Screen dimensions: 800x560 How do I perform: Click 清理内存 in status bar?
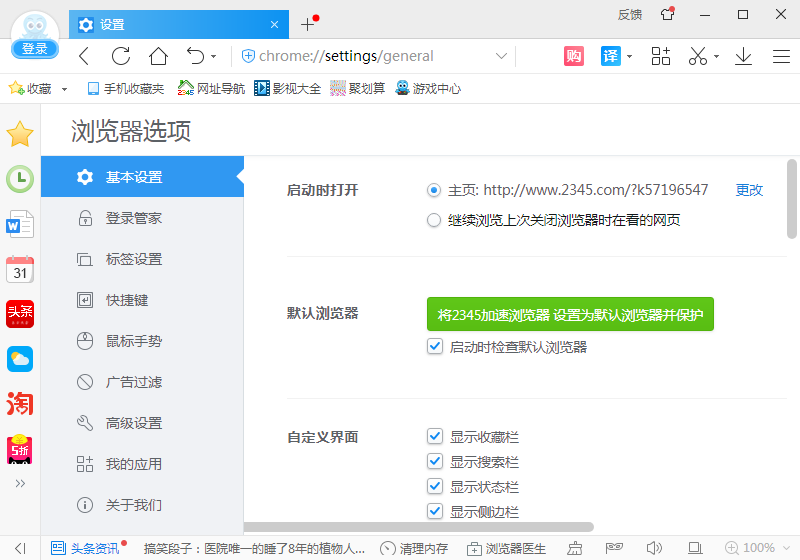[414, 548]
